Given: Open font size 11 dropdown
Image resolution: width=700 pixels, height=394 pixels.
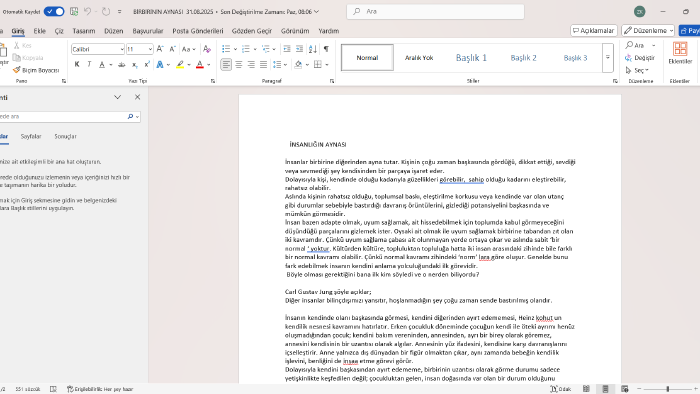Looking at the screenshot, I should (150, 49).
